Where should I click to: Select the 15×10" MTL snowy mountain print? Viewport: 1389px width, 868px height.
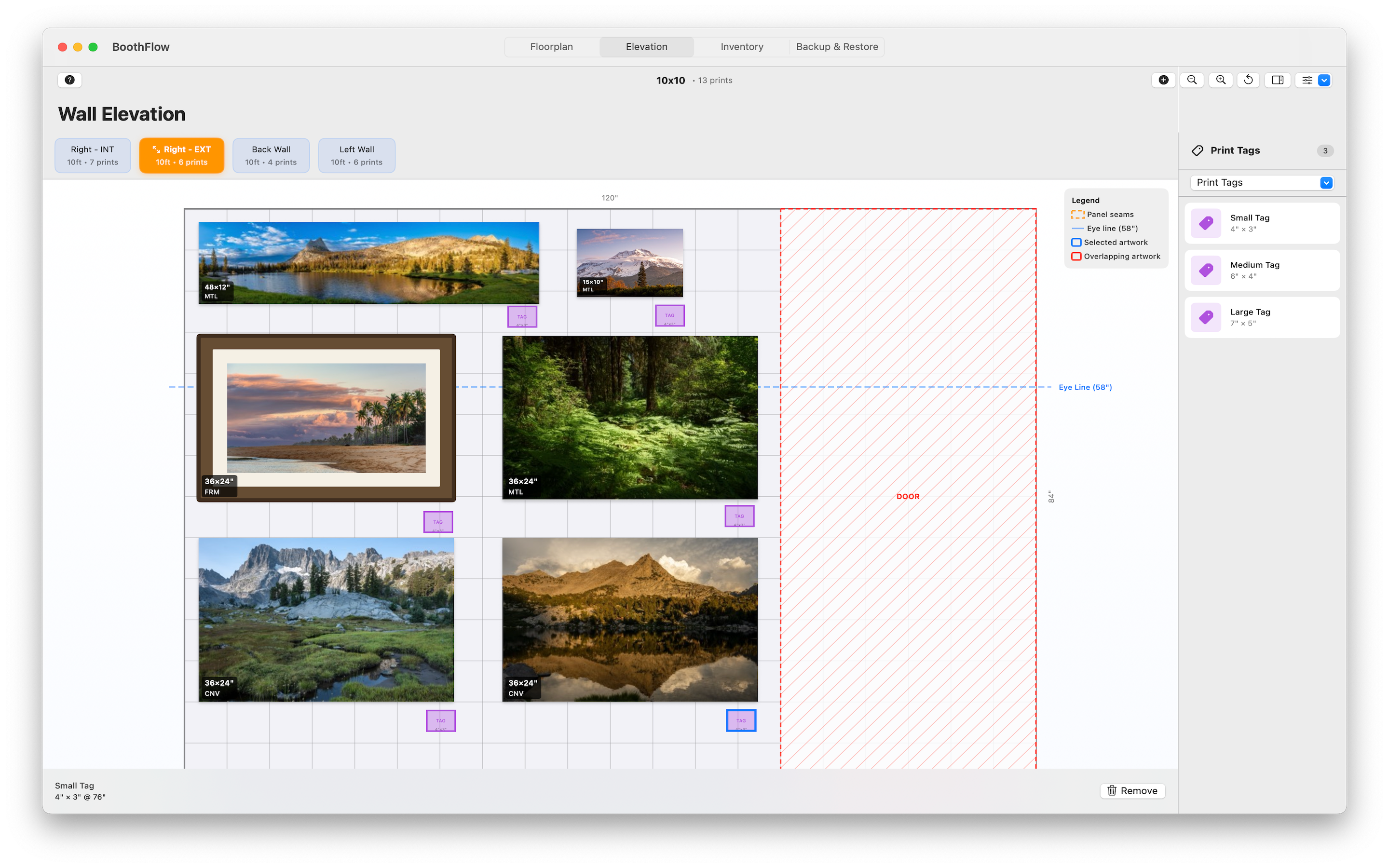coord(629,262)
